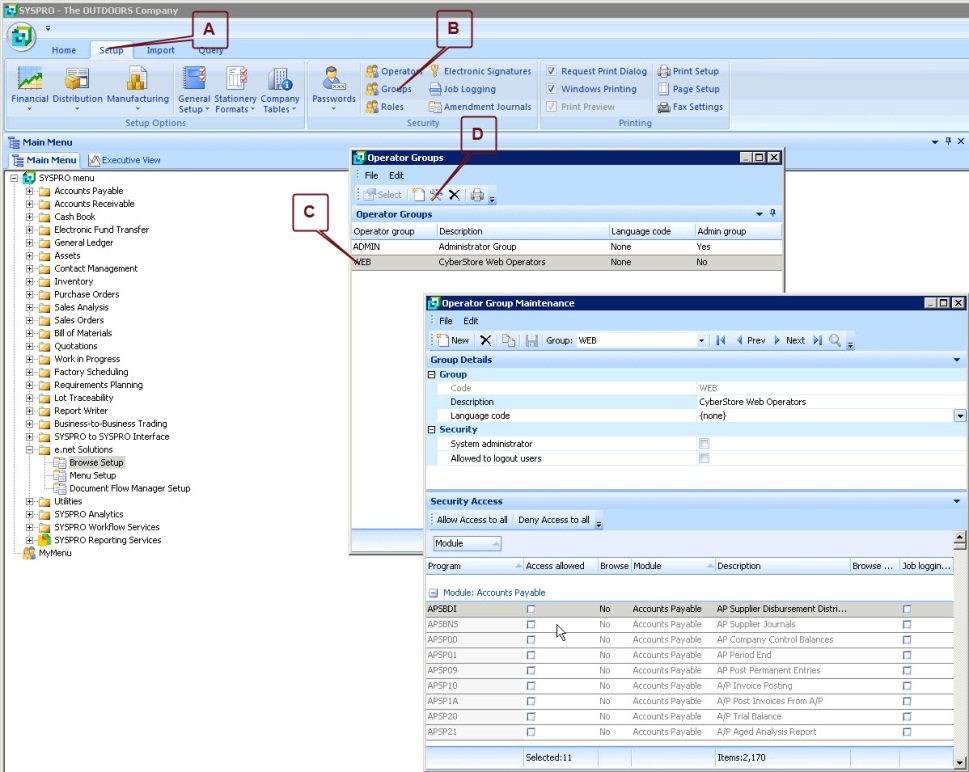Click the Security Access vertical scrollbar up arrow
969x772 pixels.
(x=960, y=538)
